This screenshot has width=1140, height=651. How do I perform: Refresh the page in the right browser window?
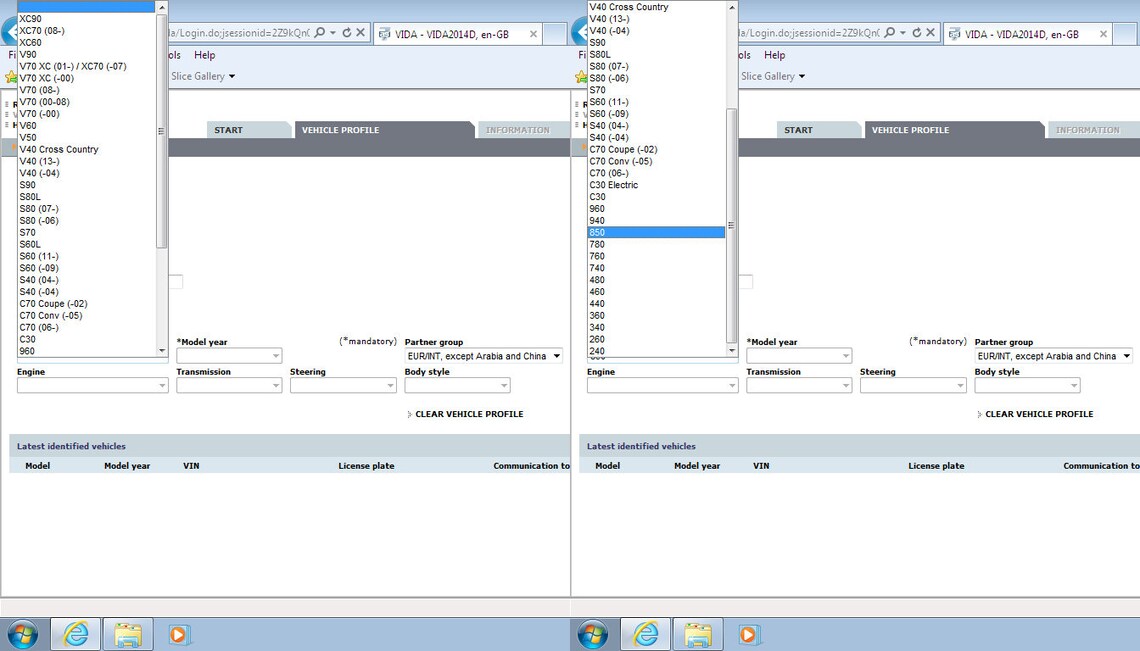(x=917, y=33)
